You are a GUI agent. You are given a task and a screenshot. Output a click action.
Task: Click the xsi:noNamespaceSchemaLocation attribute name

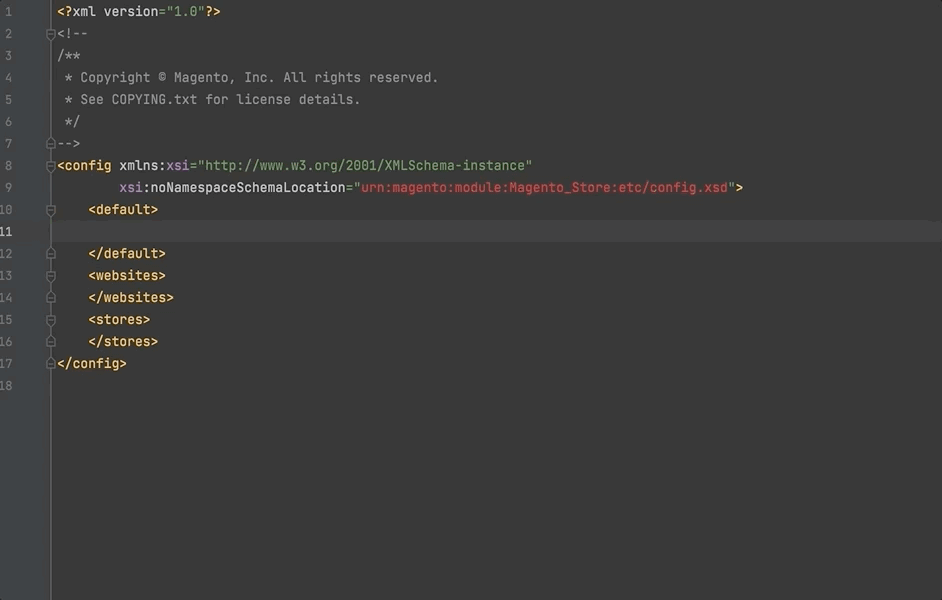pyautogui.click(x=232, y=188)
